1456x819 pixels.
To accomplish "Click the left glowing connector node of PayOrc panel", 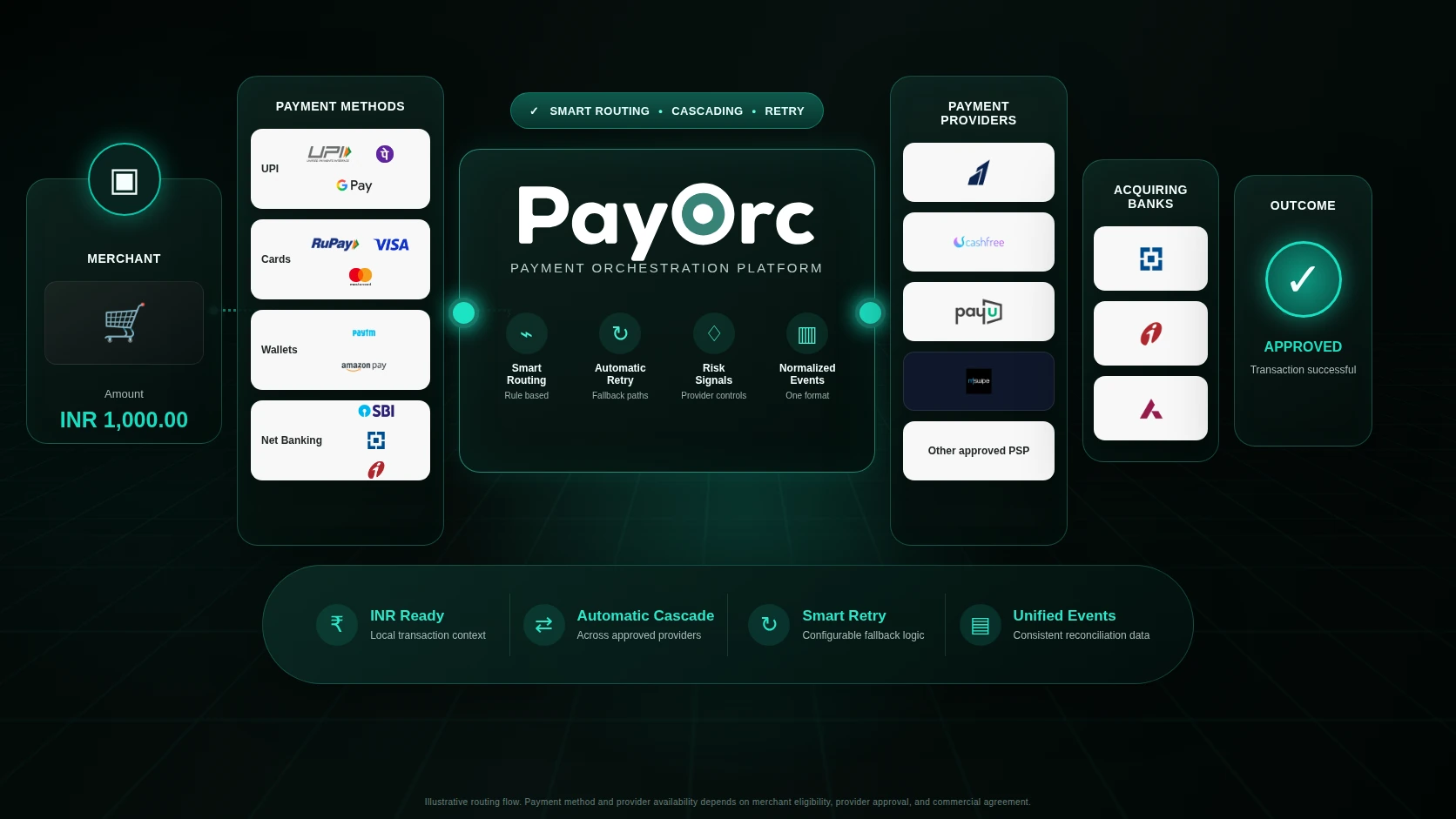I will point(463,312).
